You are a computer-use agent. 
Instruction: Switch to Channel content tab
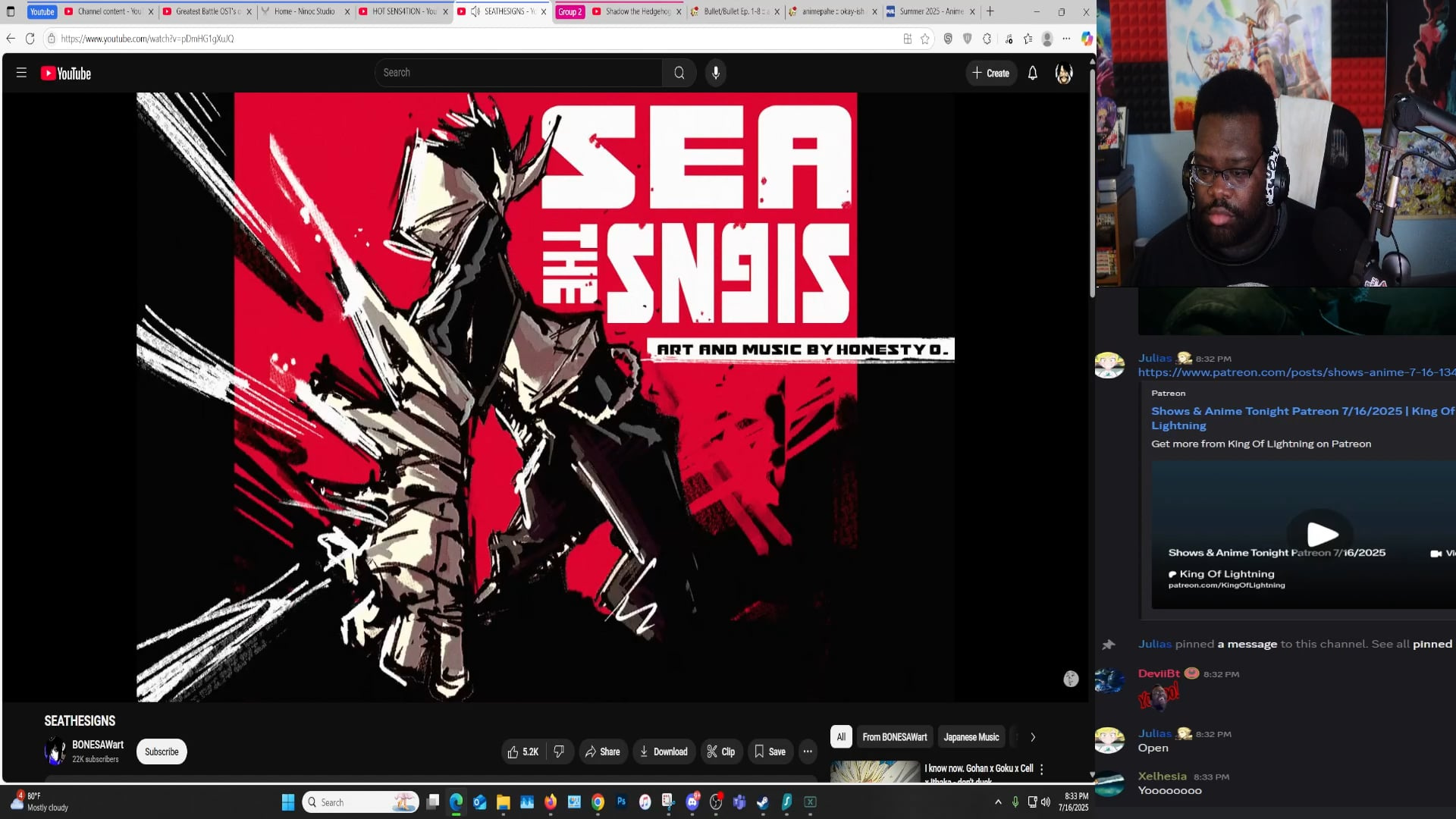pos(109,11)
